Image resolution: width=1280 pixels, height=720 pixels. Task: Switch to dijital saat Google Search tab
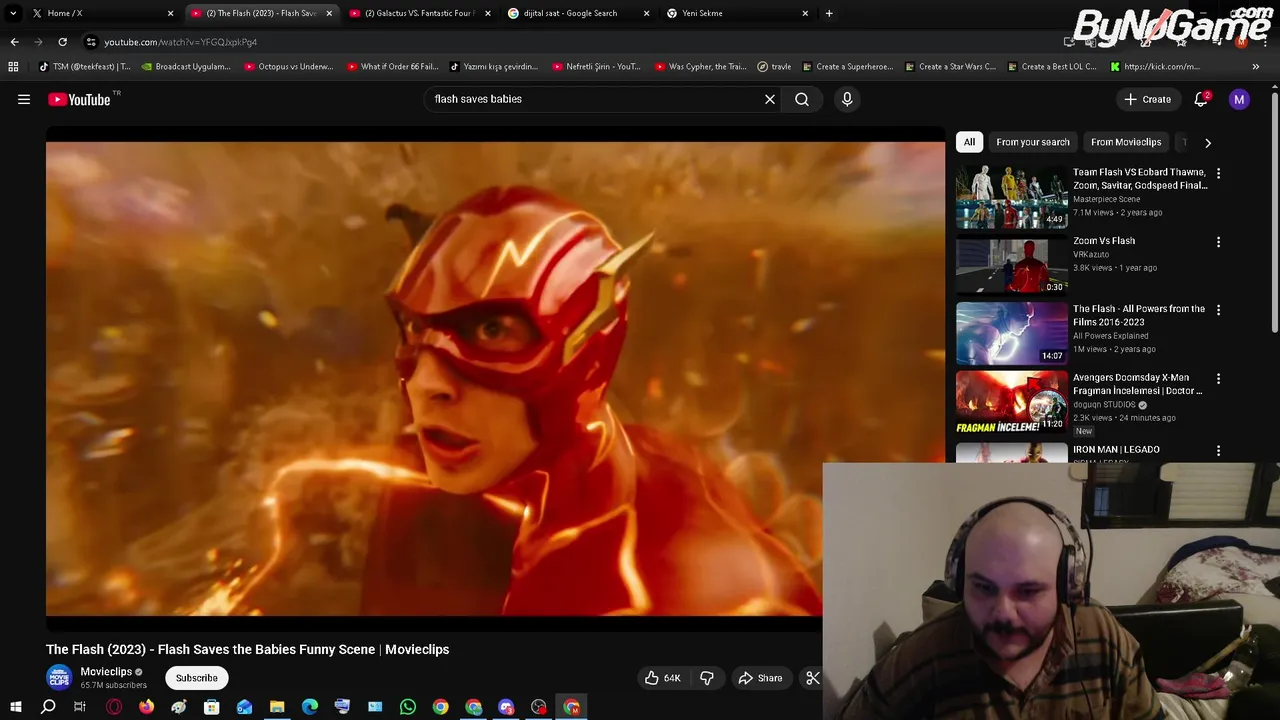(x=578, y=13)
